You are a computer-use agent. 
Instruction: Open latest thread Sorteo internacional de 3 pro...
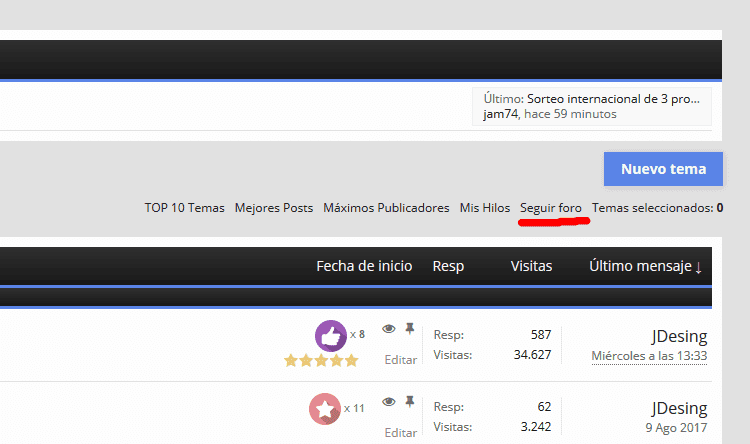pyautogui.click(x=613, y=99)
